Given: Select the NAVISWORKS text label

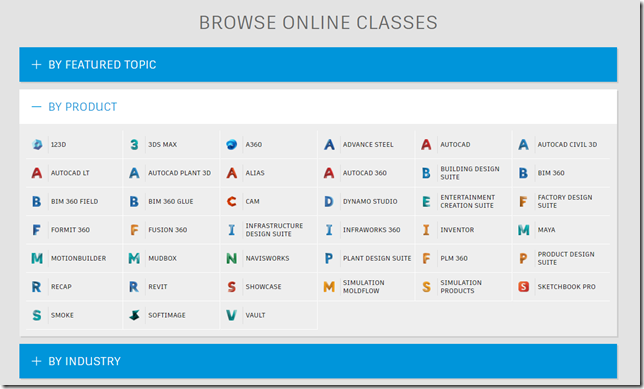Looking at the screenshot, I should click(267, 258).
